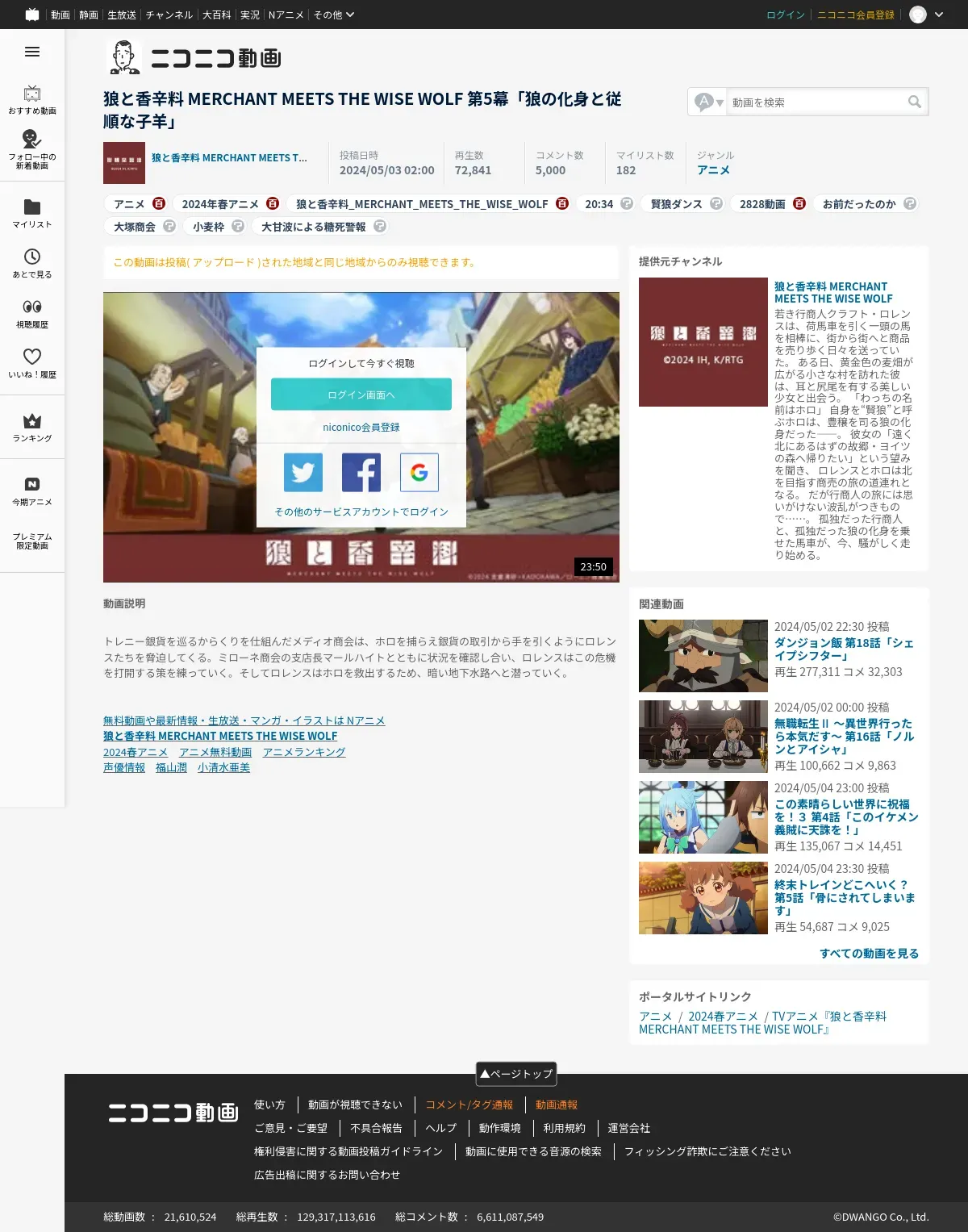Click the small channel icon under the title
The width and height of the screenshot is (968, 1232).
[124, 163]
